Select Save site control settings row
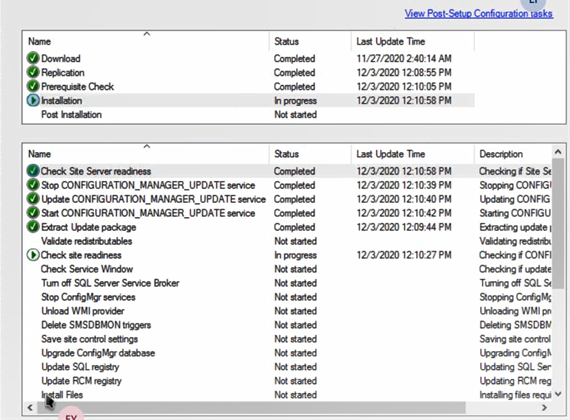570x420 pixels. point(287,339)
